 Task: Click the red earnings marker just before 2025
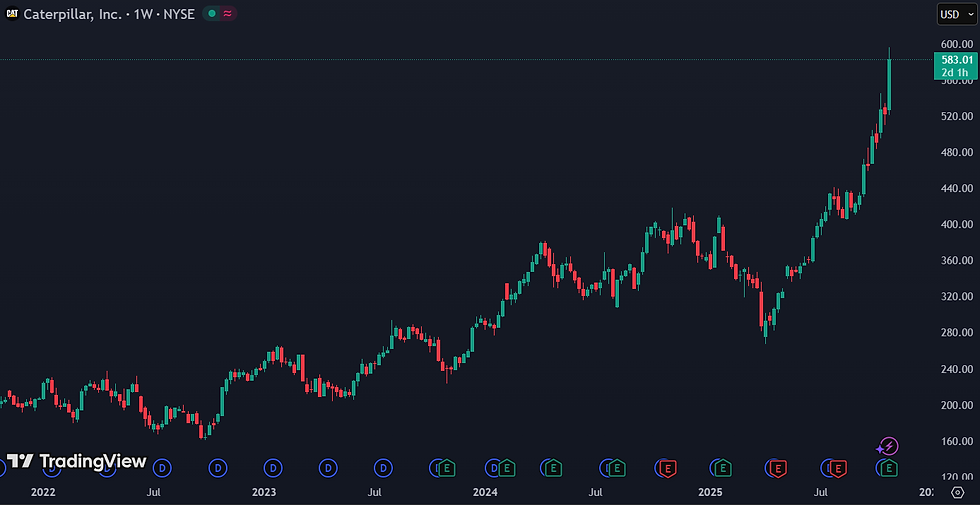668,467
